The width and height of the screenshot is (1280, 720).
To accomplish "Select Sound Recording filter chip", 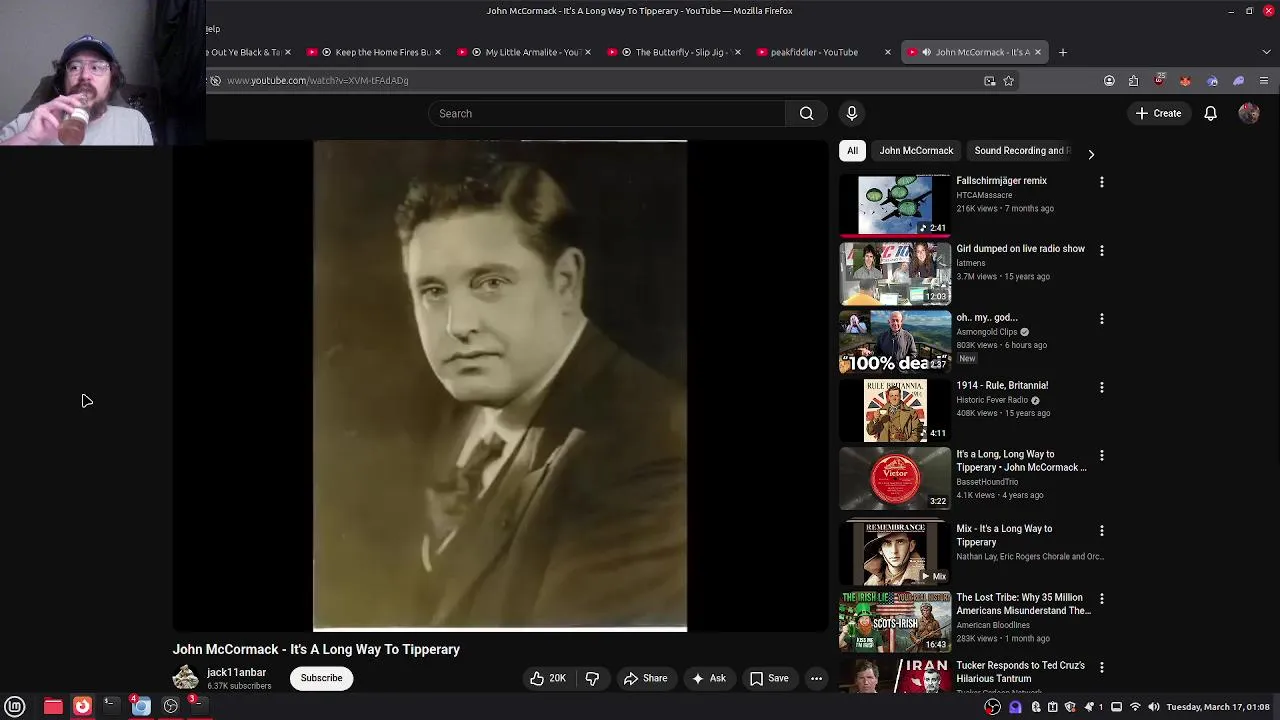I will point(1019,151).
